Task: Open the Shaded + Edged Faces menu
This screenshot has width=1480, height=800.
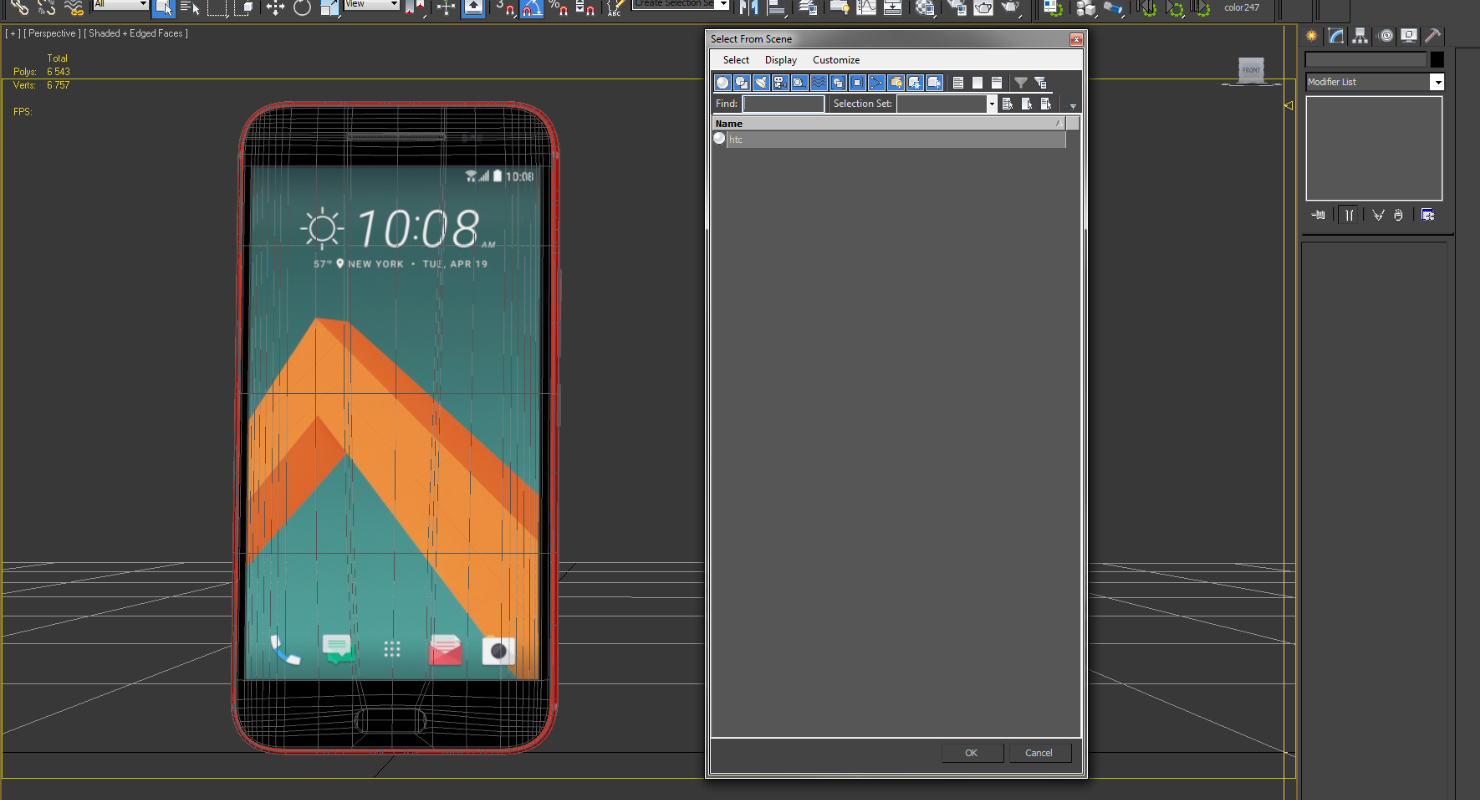Action: (135, 33)
